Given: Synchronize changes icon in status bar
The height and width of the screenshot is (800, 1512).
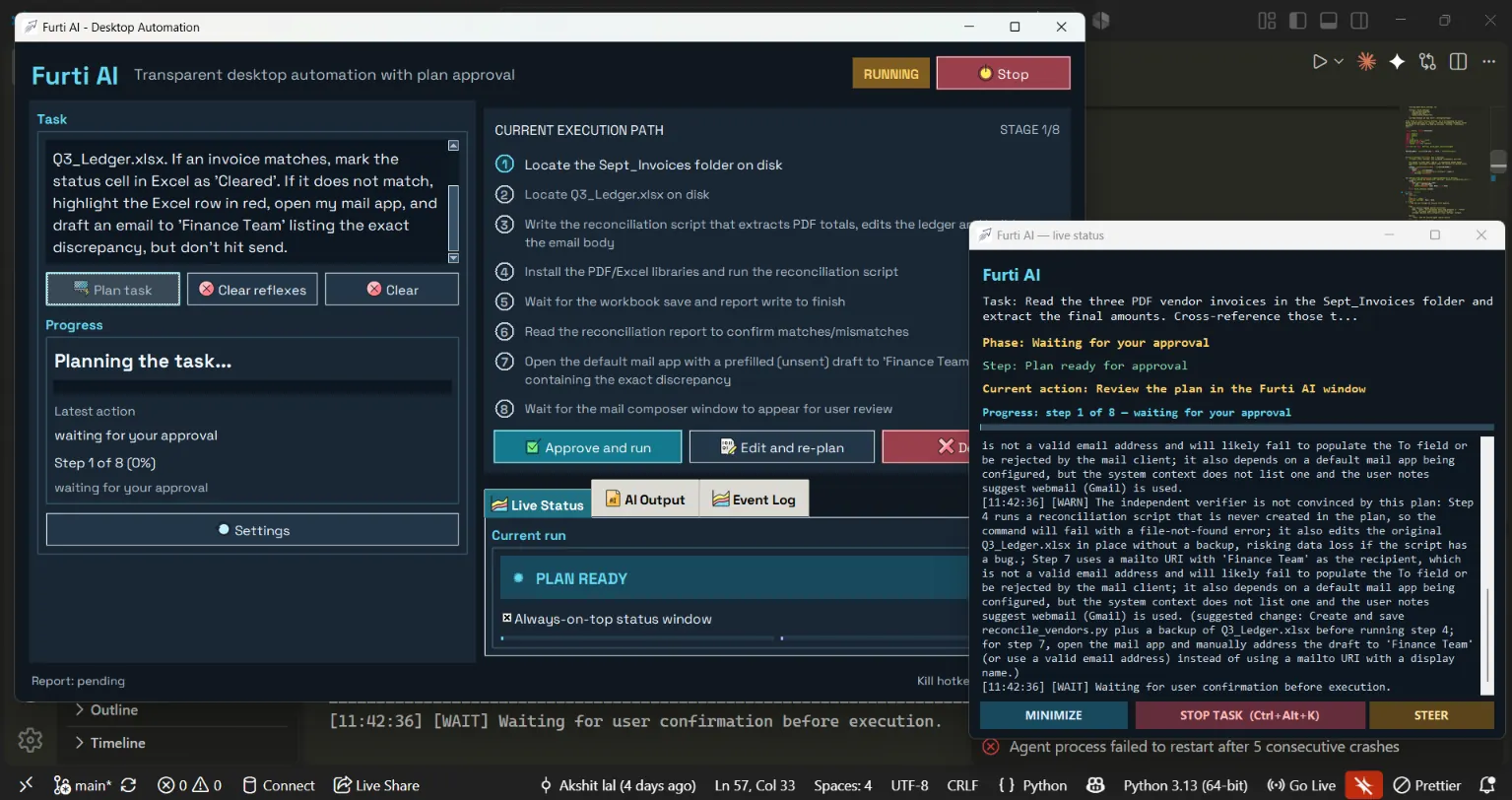Looking at the screenshot, I should tap(129, 785).
